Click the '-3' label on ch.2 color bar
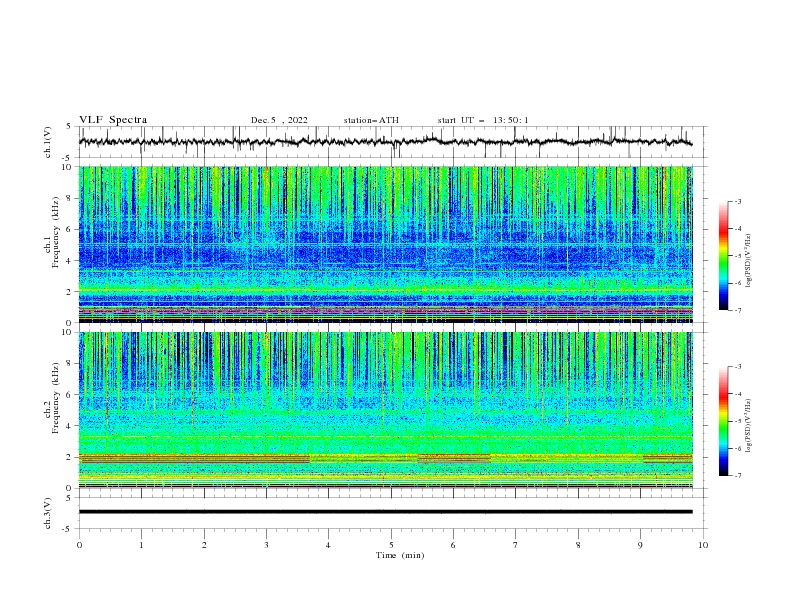 pos(738,367)
